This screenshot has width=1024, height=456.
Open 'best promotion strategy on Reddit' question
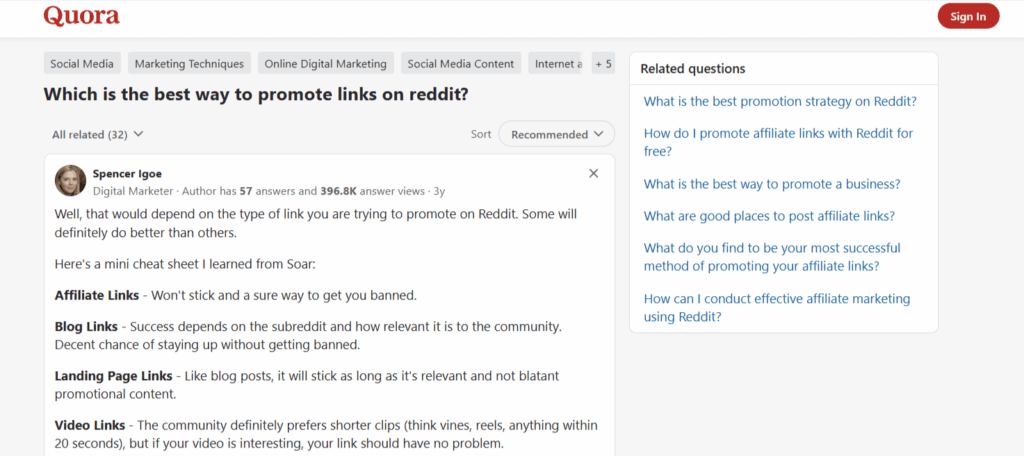click(780, 101)
